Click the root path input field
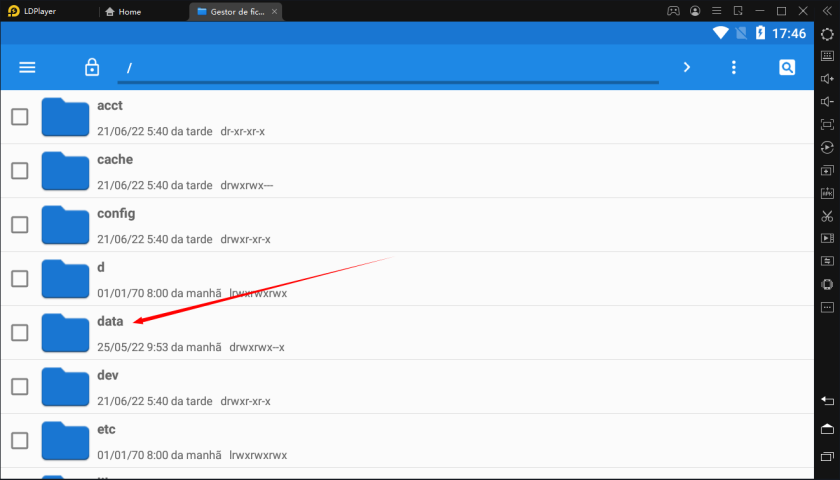 pos(388,69)
